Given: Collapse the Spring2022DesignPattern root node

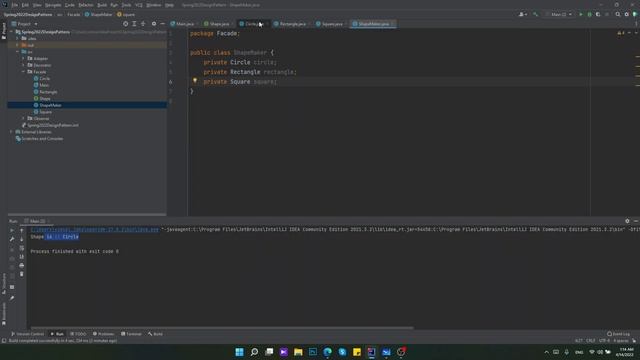Looking at the screenshot, I should tap(11, 32).
